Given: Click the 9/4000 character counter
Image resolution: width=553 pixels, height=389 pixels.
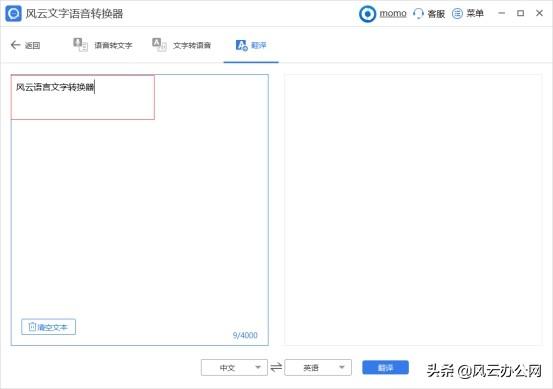Looking at the screenshot, I should (x=245, y=335).
